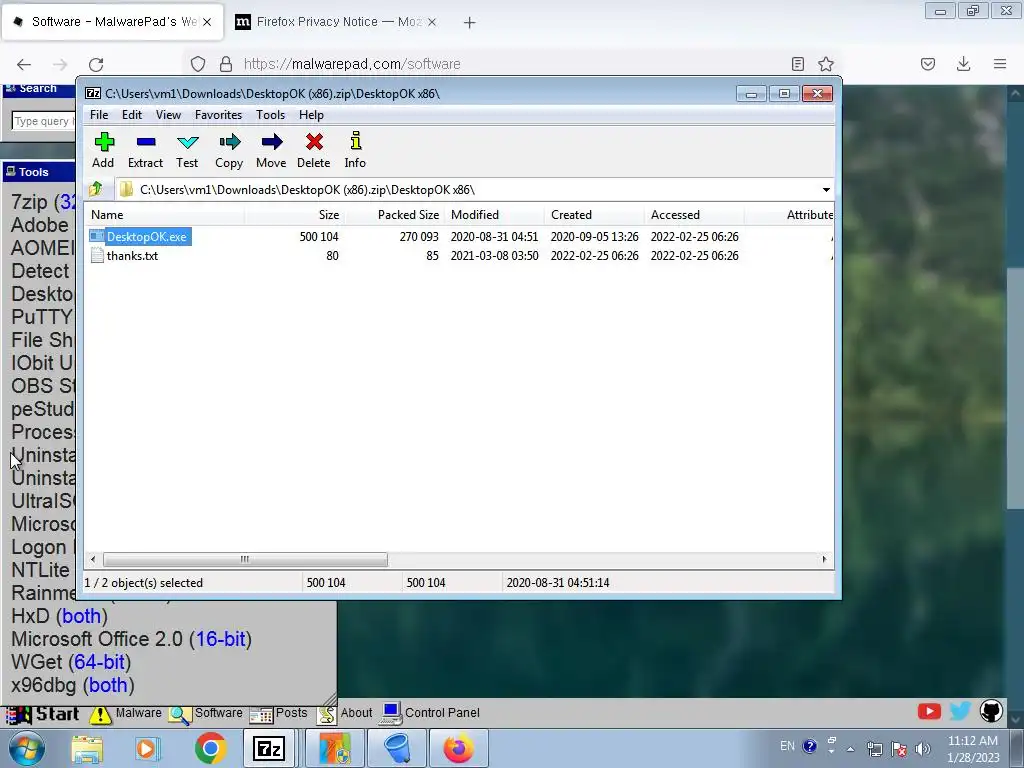The image size is (1024, 768).
Task: Click the right arrow of horizontal scrollbar
Action: [x=824, y=560]
